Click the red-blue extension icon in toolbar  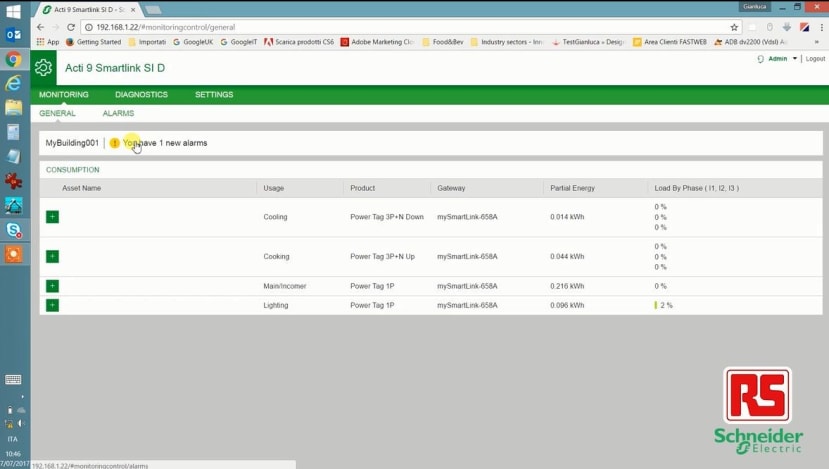tap(804, 27)
